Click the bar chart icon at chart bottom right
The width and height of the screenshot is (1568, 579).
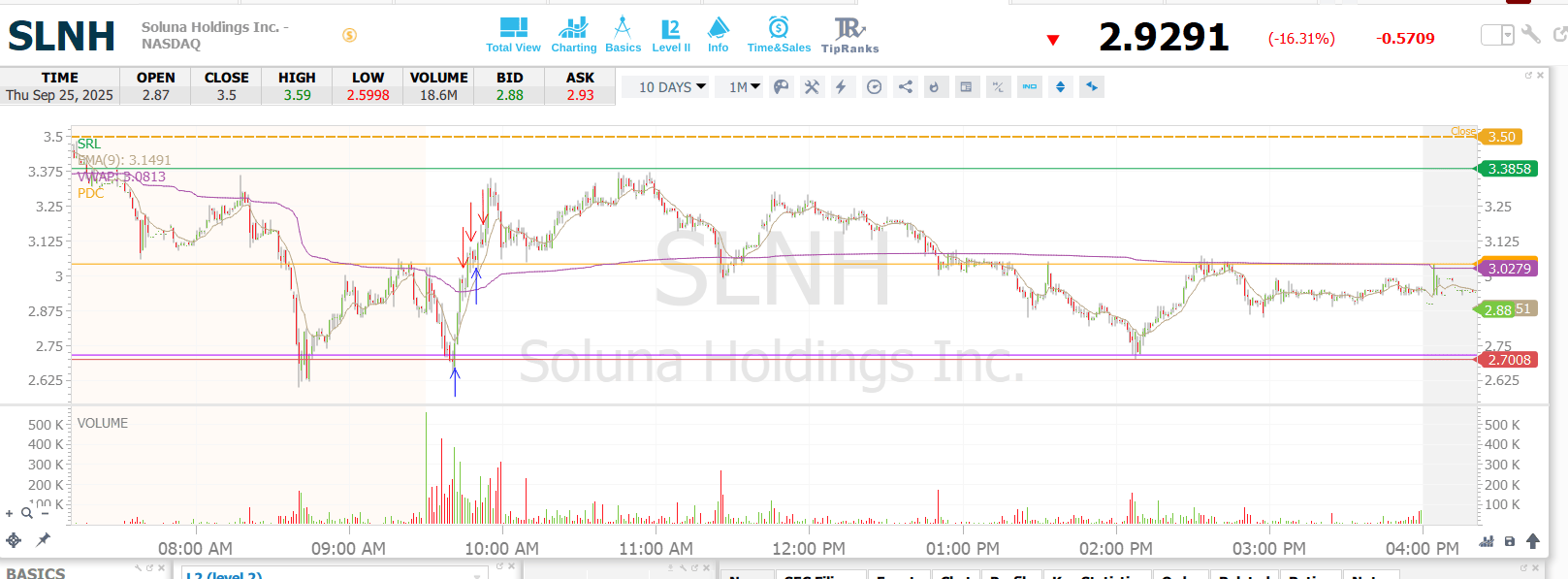[x=1487, y=541]
